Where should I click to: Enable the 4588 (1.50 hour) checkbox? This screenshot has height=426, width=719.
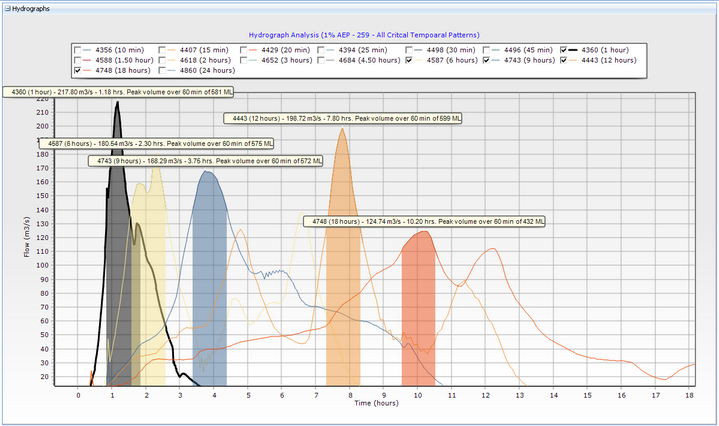(x=78, y=61)
